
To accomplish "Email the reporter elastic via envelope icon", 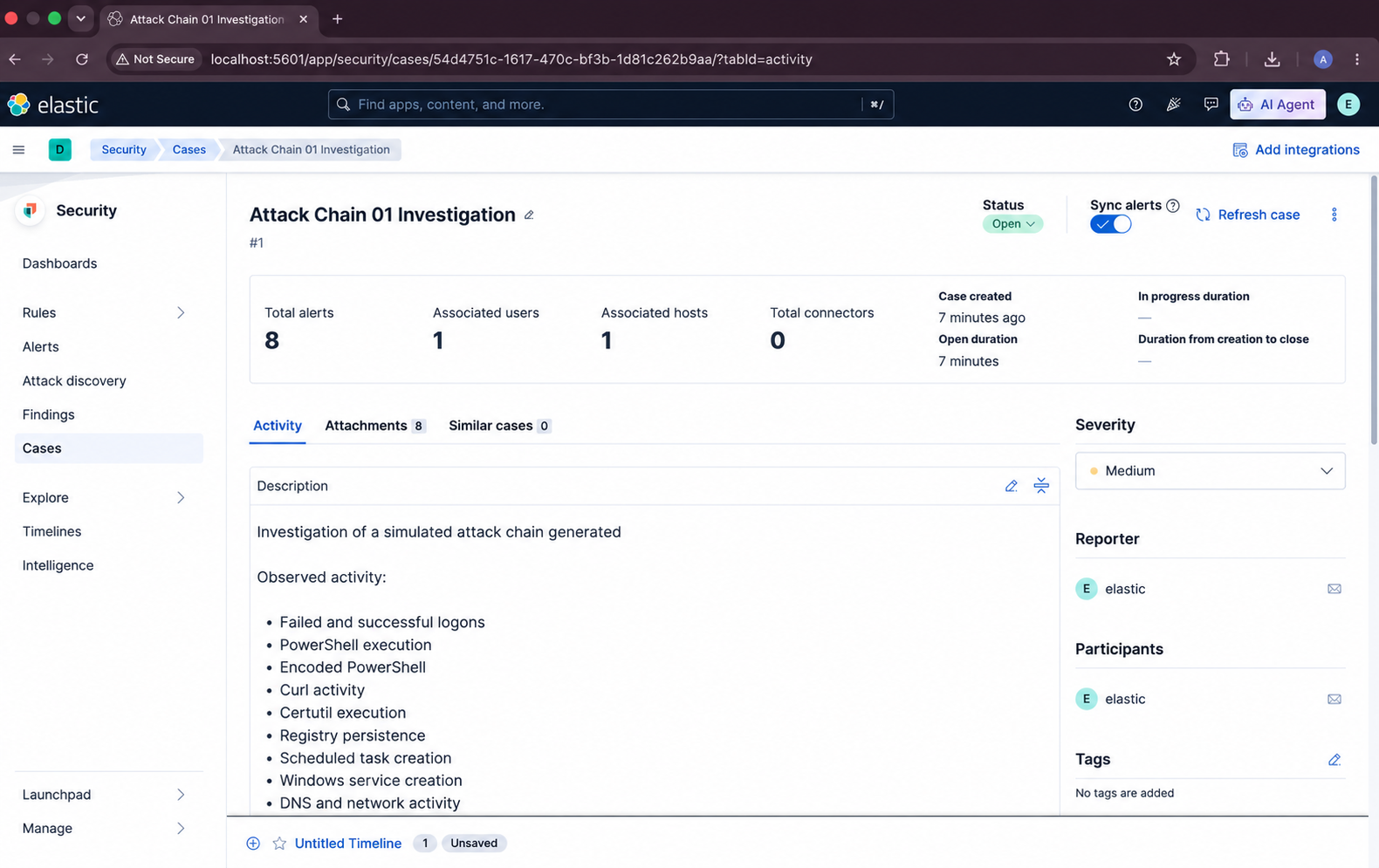I will point(1334,589).
